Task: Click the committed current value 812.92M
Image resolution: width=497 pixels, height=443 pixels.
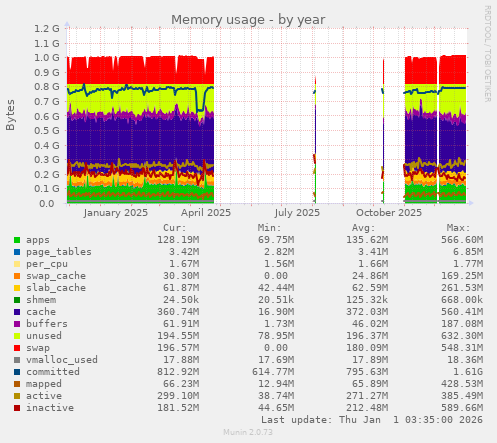Action: click(x=178, y=372)
